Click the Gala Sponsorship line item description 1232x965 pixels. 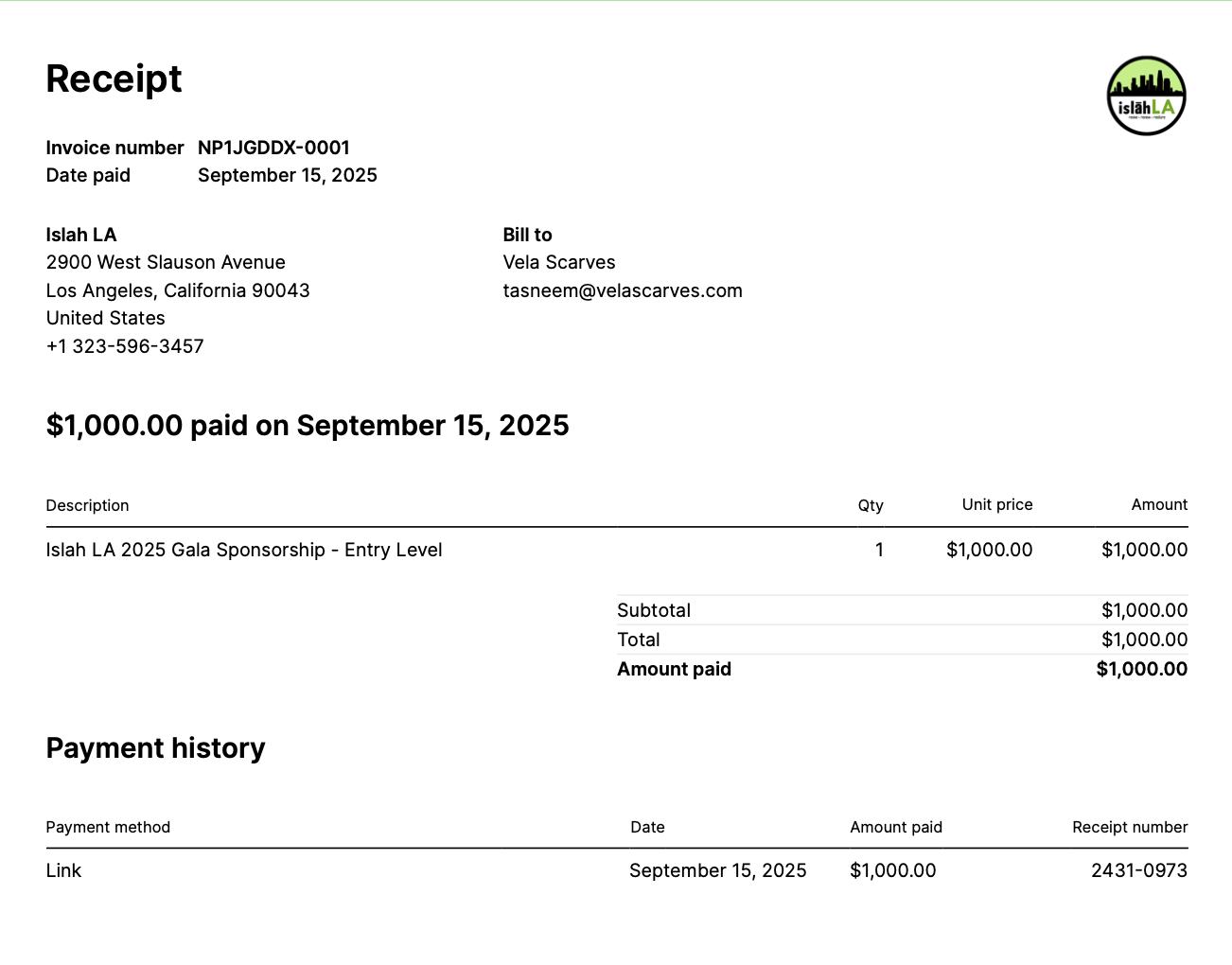click(x=244, y=550)
